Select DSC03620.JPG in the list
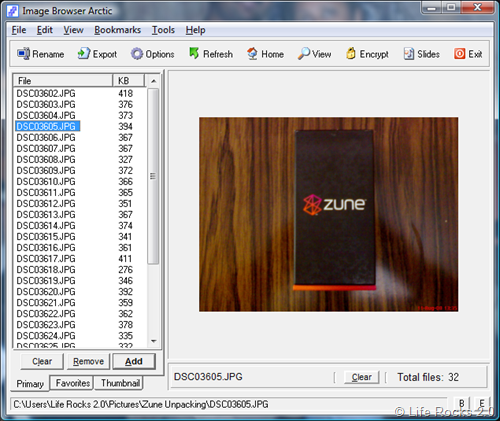Image resolution: width=500 pixels, height=421 pixels. pyautogui.click(x=46, y=291)
